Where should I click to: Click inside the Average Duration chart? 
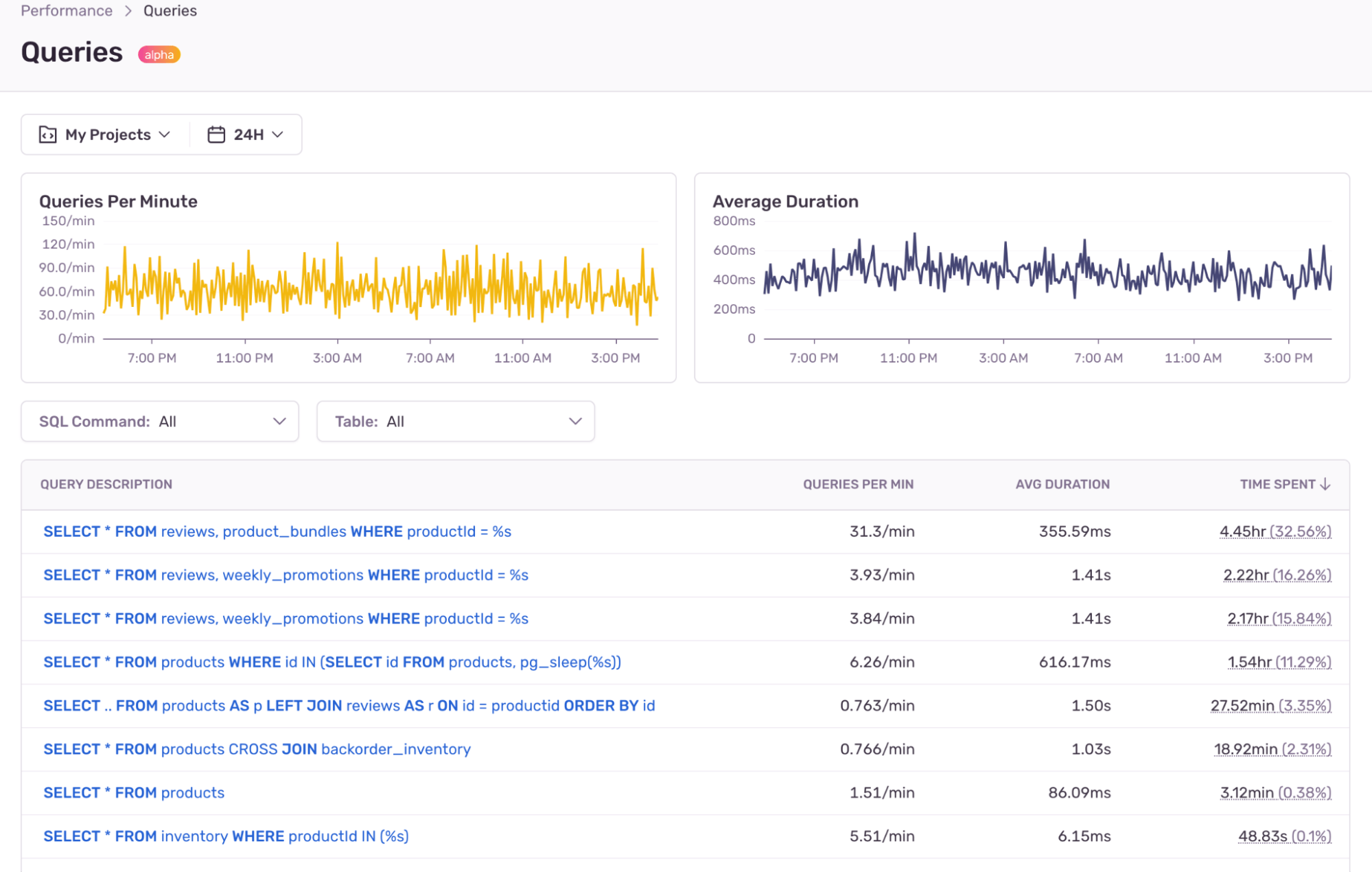coord(1043,282)
